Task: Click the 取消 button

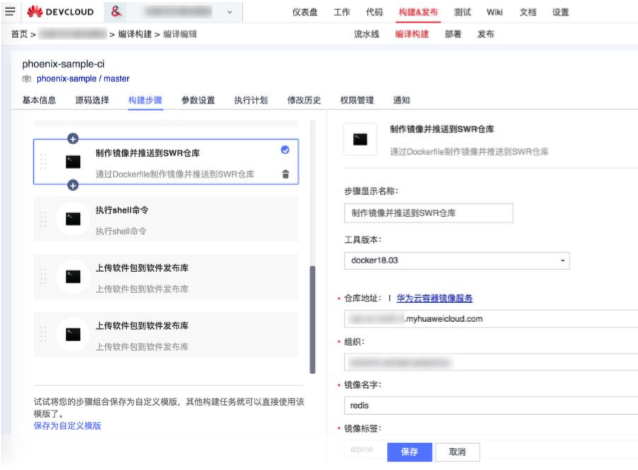Action: (x=457, y=452)
